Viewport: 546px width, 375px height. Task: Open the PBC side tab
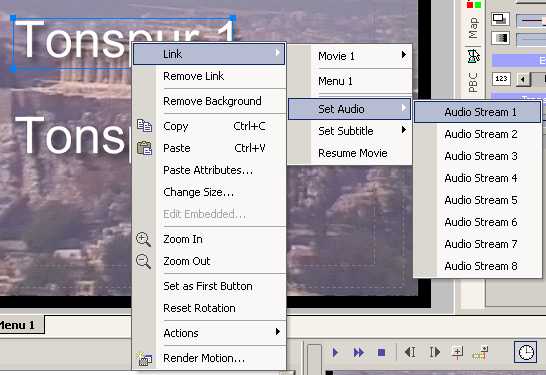click(473, 82)
